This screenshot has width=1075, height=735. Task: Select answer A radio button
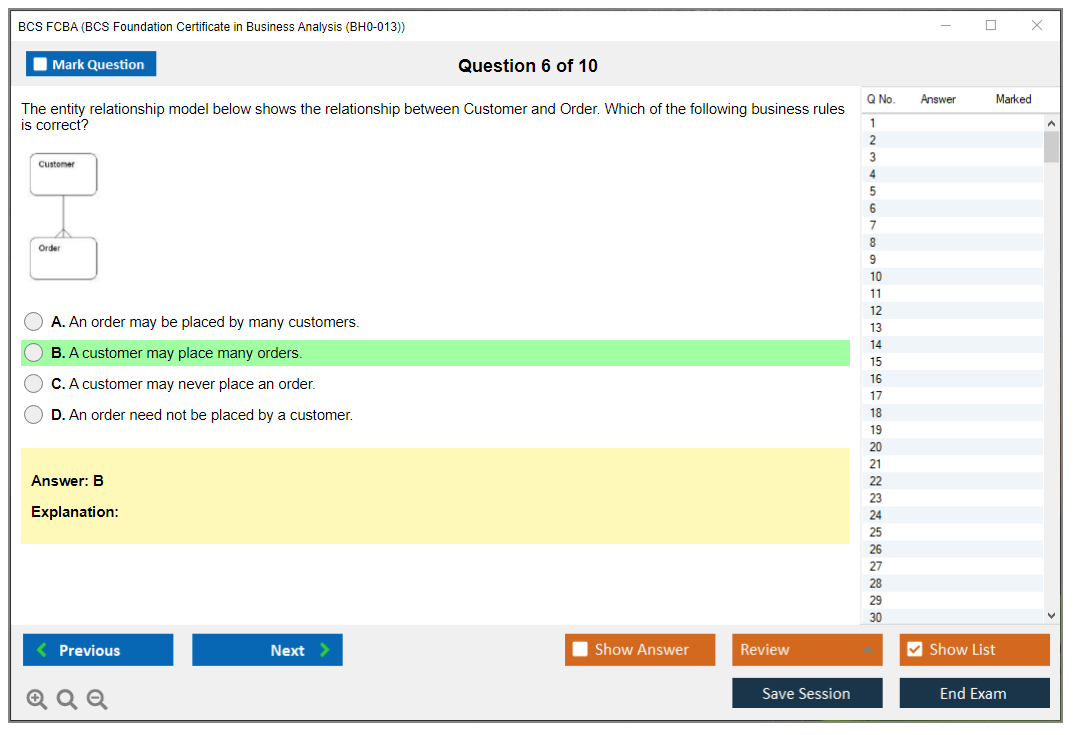click(x=34, y=322)
